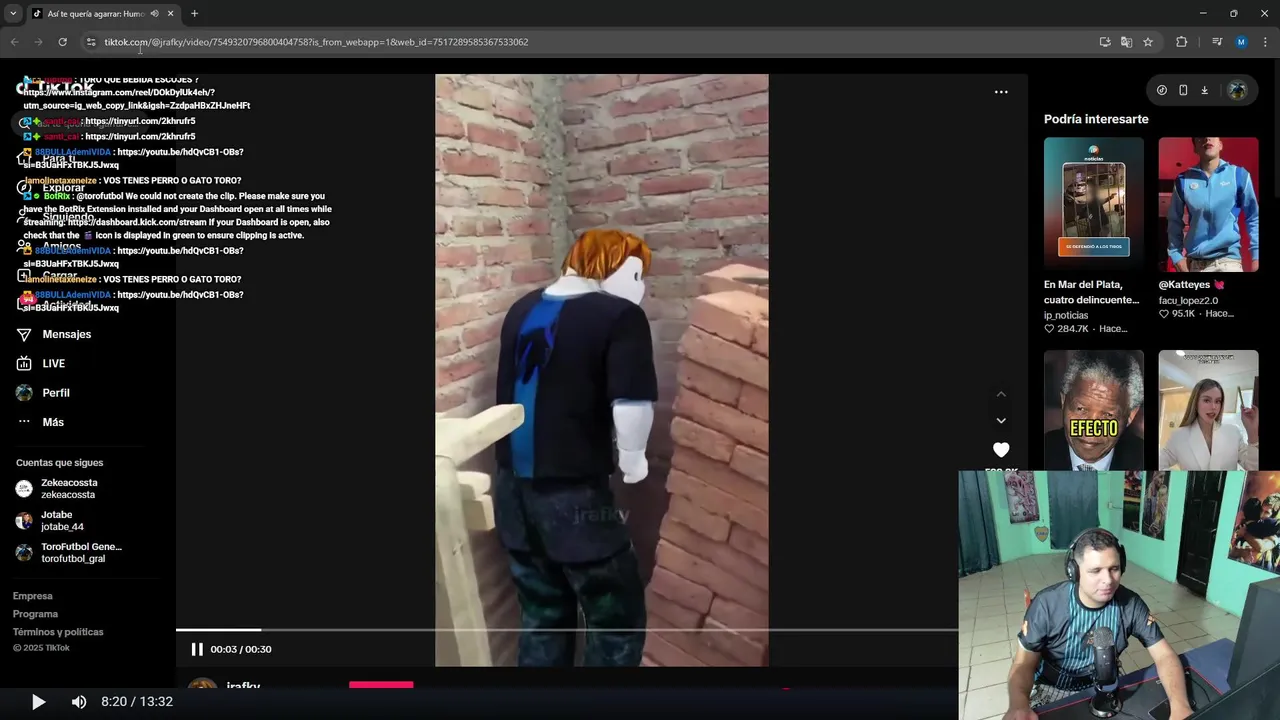Seek on the TikTok video progress bar

(567, 630)
